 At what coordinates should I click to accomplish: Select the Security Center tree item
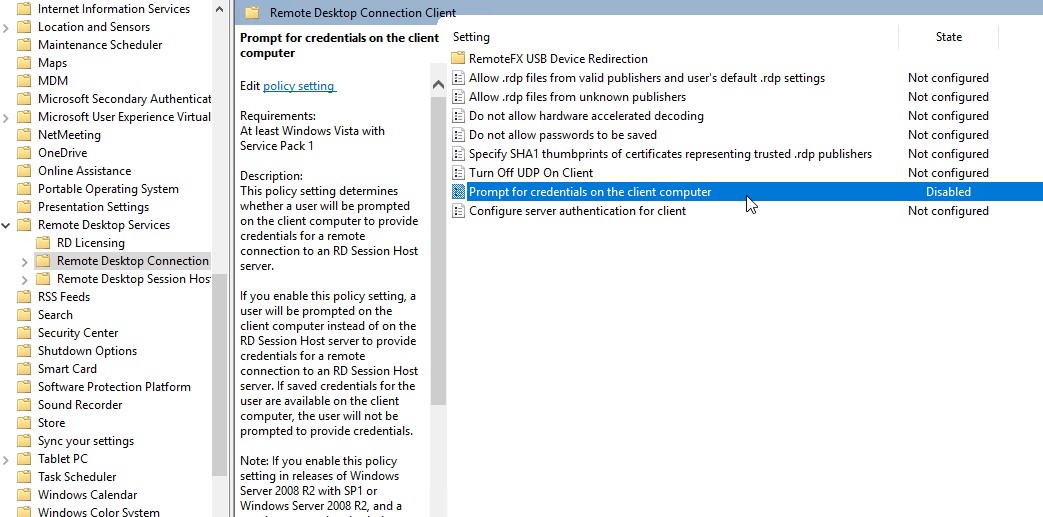point(78,333)
